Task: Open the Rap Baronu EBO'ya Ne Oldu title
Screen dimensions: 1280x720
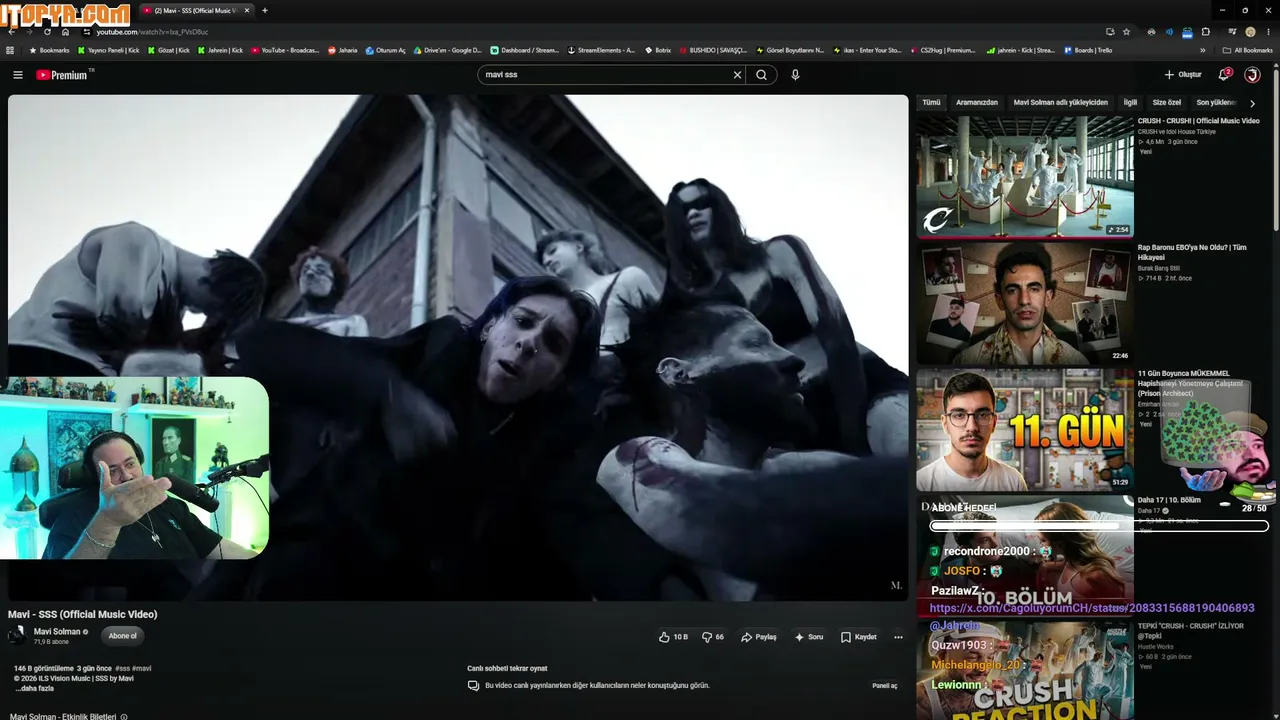Action: [1191, 252]
